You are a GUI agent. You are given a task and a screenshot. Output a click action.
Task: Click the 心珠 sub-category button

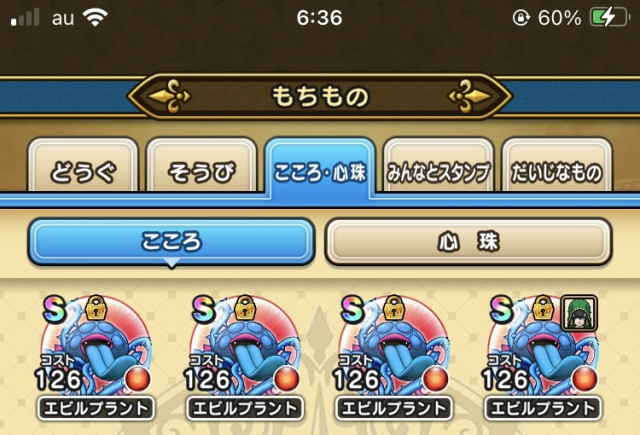pos(469,242)
